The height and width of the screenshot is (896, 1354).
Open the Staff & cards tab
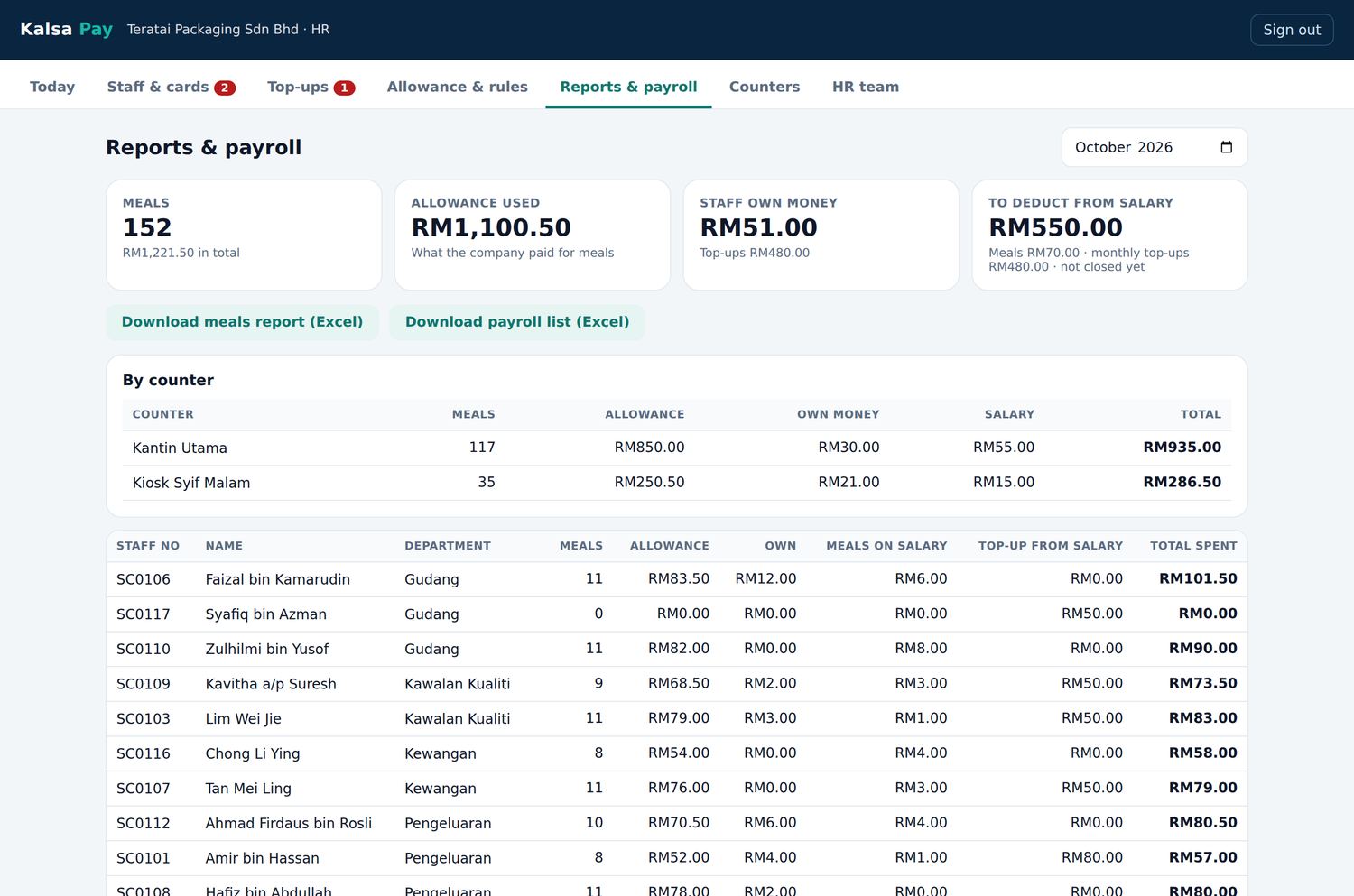pyautogui.click(x=172, y=87)
